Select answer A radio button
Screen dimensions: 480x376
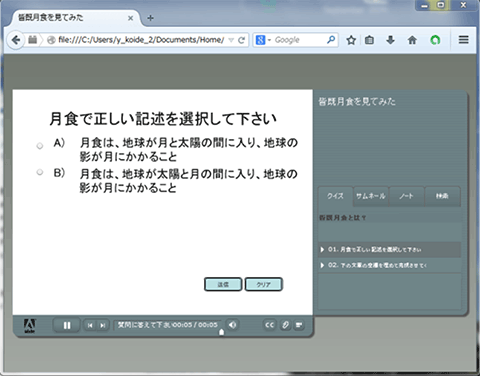tap(40, 146)
